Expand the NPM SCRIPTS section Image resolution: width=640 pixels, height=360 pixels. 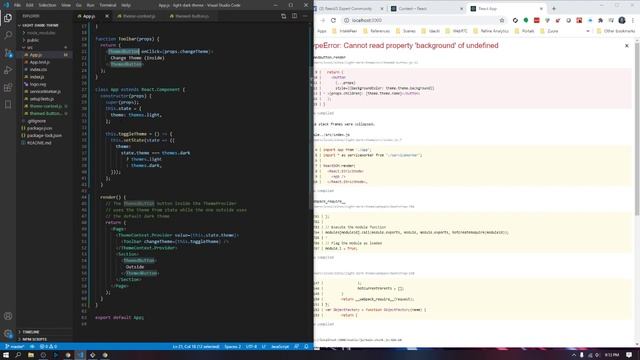33,339
